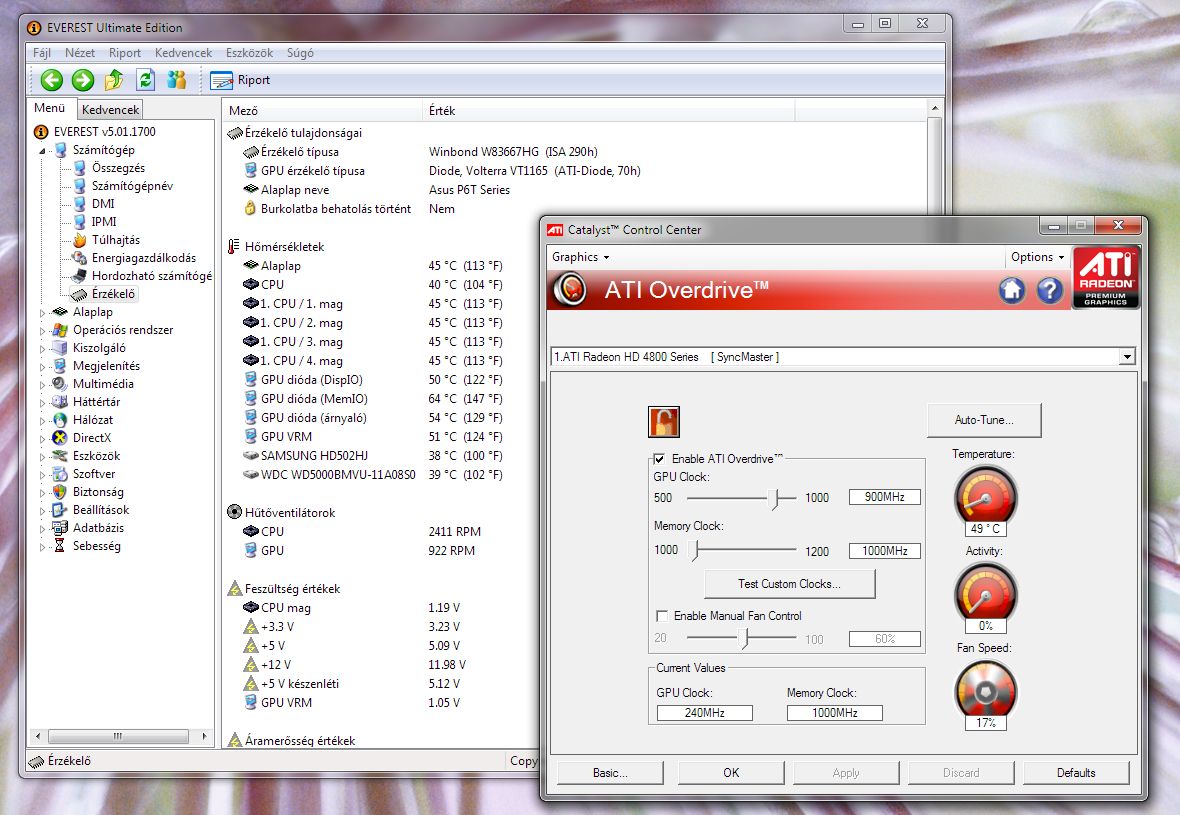Open the Kedvencek menu in the menu bar
The height and width of the screenshot is (815, 1180).
tap(184, 53)
